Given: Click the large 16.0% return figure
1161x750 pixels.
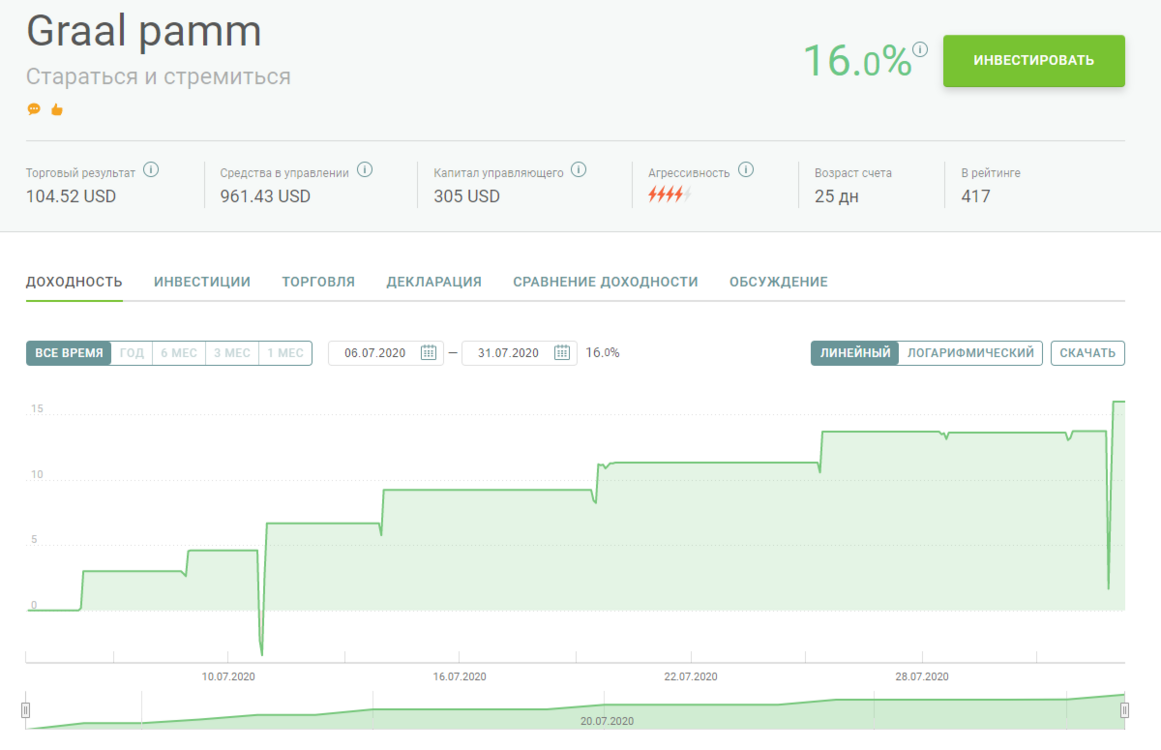Looking at the screenshot, I should 857,61.
